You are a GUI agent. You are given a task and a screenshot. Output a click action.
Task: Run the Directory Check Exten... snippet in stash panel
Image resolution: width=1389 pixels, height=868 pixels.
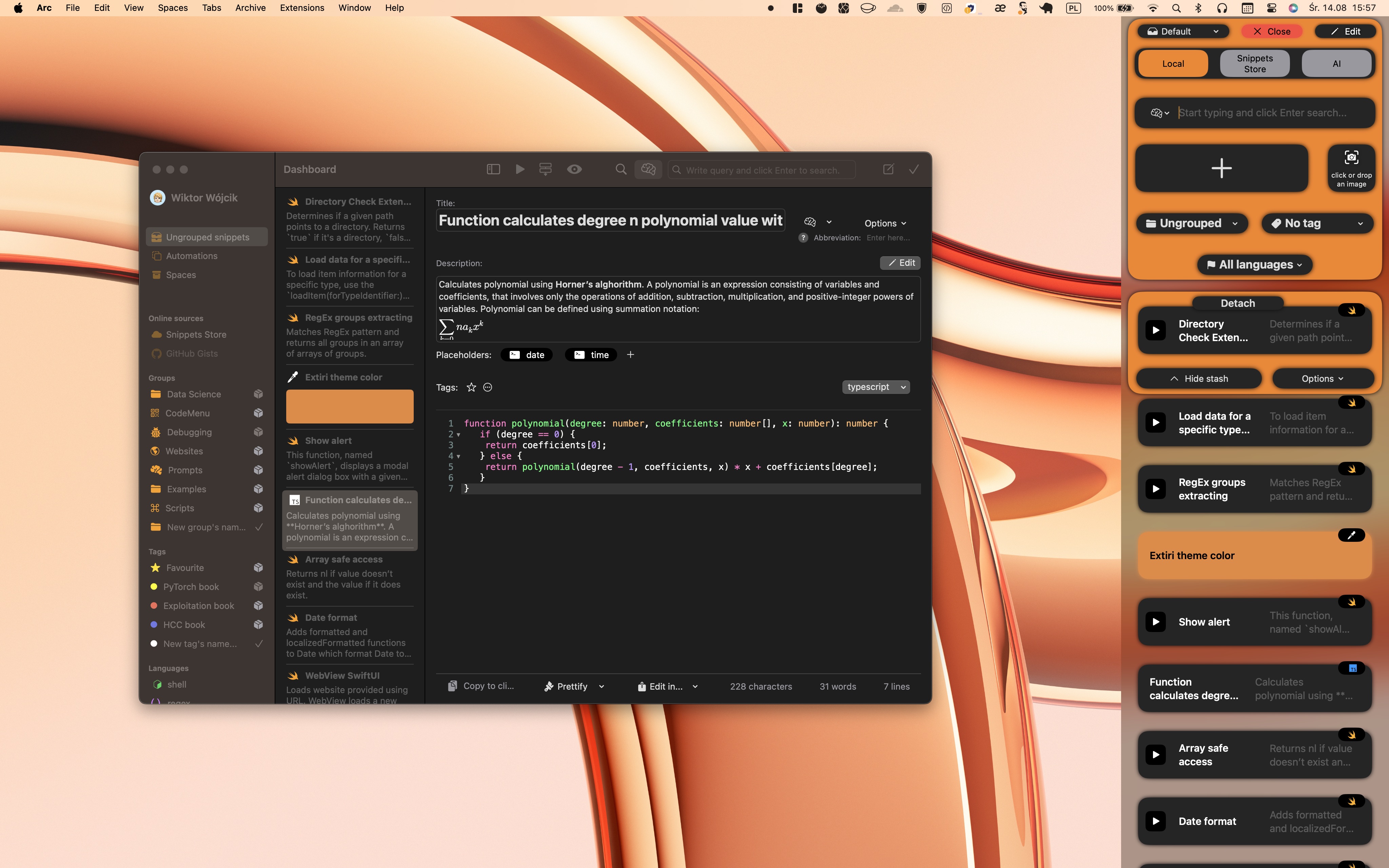coord(1155,331)
